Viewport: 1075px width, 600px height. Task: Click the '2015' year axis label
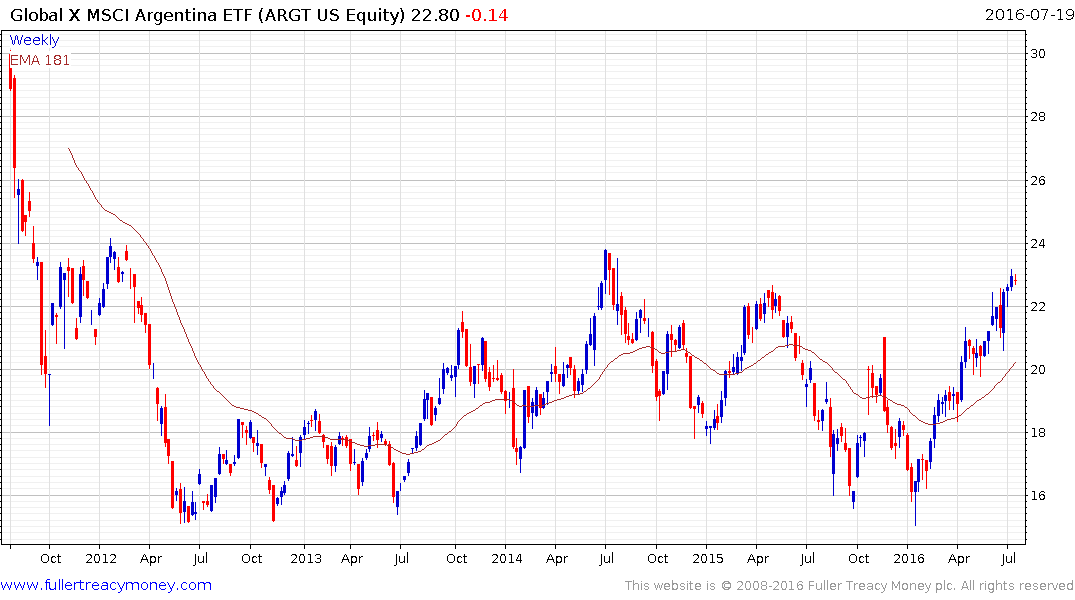[708, 558]
